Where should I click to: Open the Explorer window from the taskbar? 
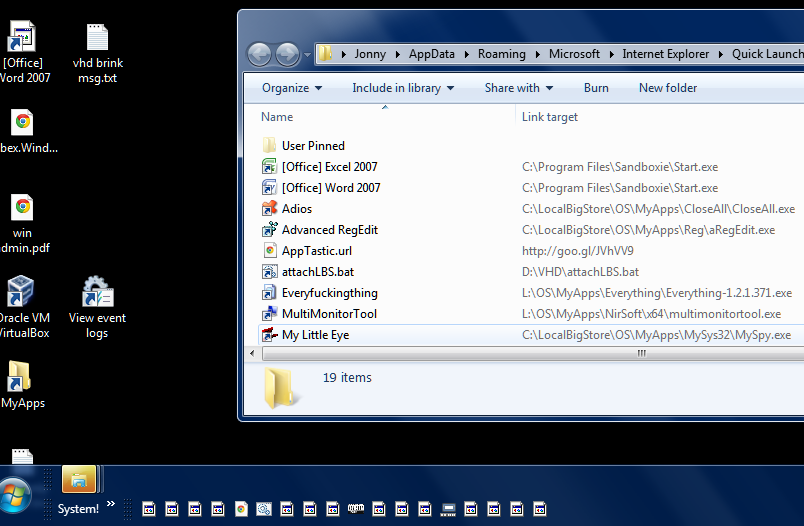[x=79, y=479]
